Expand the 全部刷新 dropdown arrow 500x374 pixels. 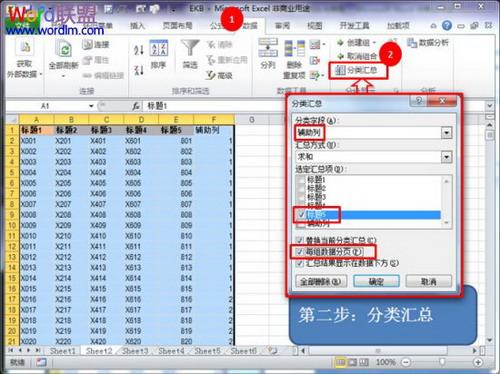pyautogui.click(x=64, y=76)
